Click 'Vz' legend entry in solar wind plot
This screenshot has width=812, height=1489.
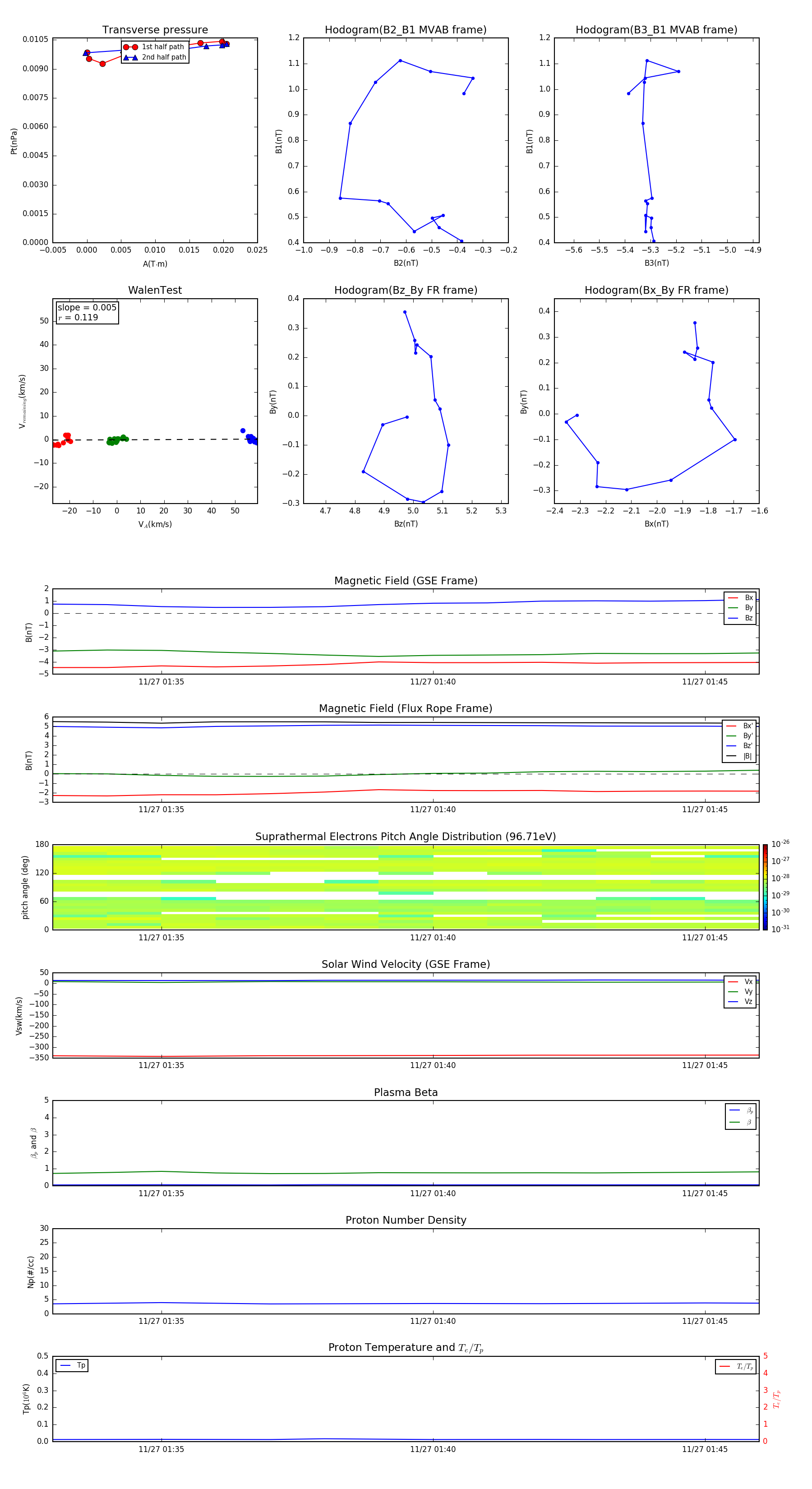tap(740, 1002)
